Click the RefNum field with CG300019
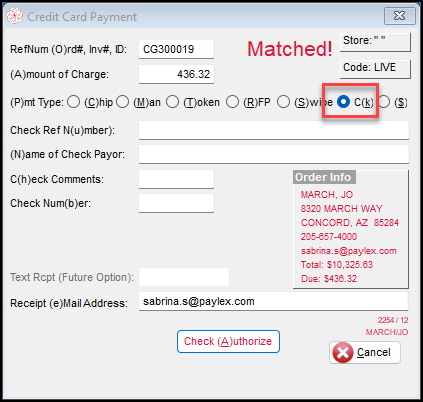The height and width of the screenshot is (402, 423). (176, 49)
